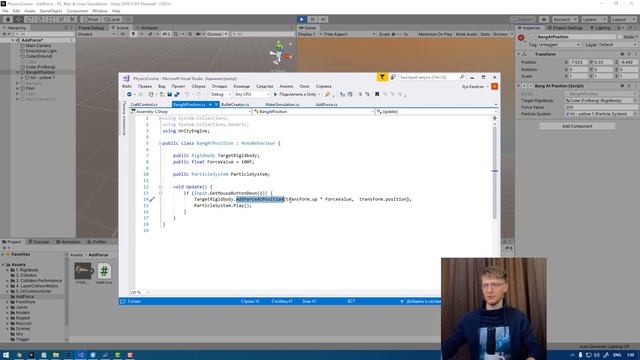Switch to the Console tab in Unity
Image resolution: width=640 pixels, height=360 pixels.
(39, 242)
